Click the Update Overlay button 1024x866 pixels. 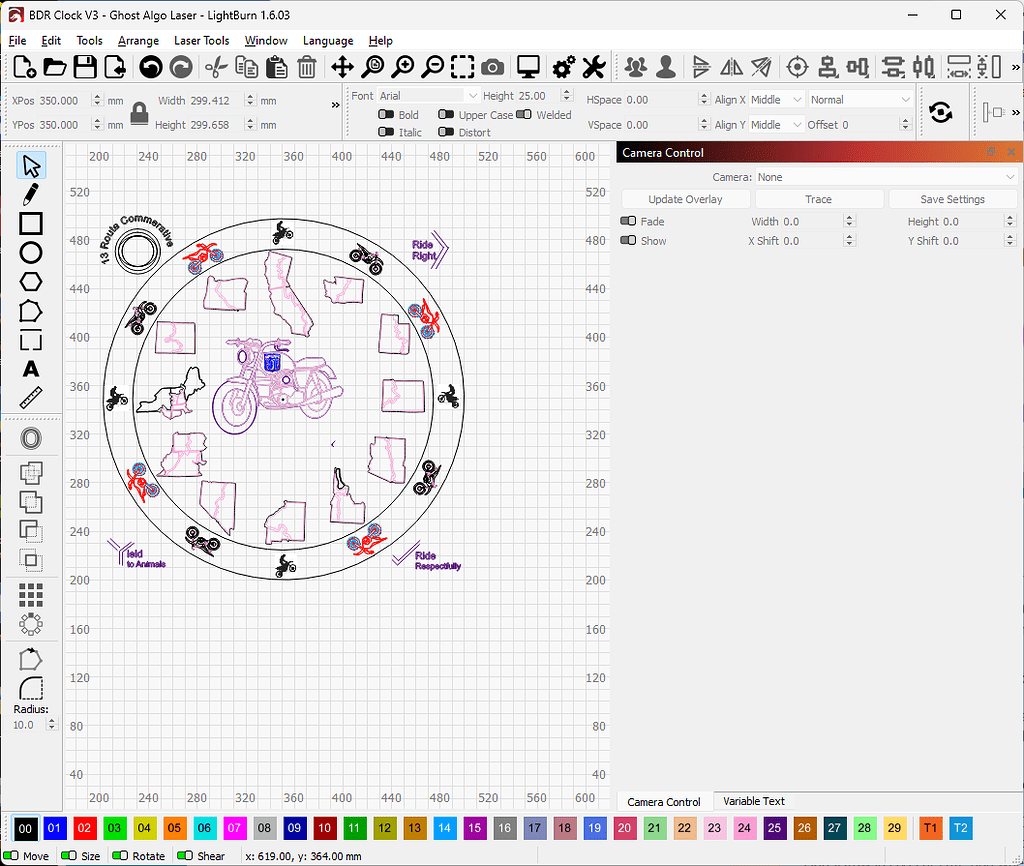(685, 199)
